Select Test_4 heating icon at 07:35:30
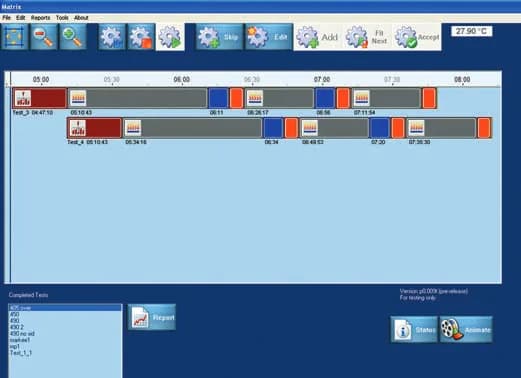Screen dimensions: 521x378 (x=416, y=128)
